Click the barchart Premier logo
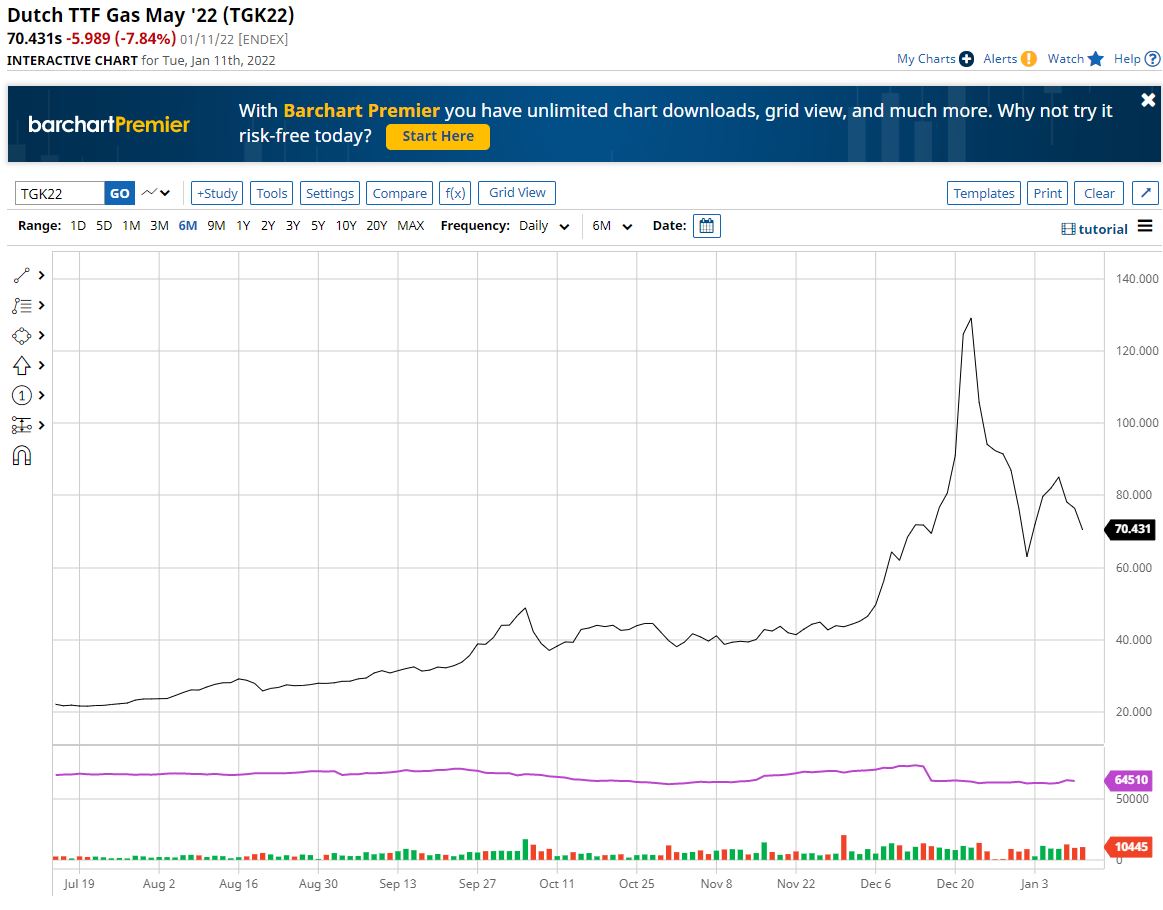This screenshot has width=1163, height=910. 109,124
